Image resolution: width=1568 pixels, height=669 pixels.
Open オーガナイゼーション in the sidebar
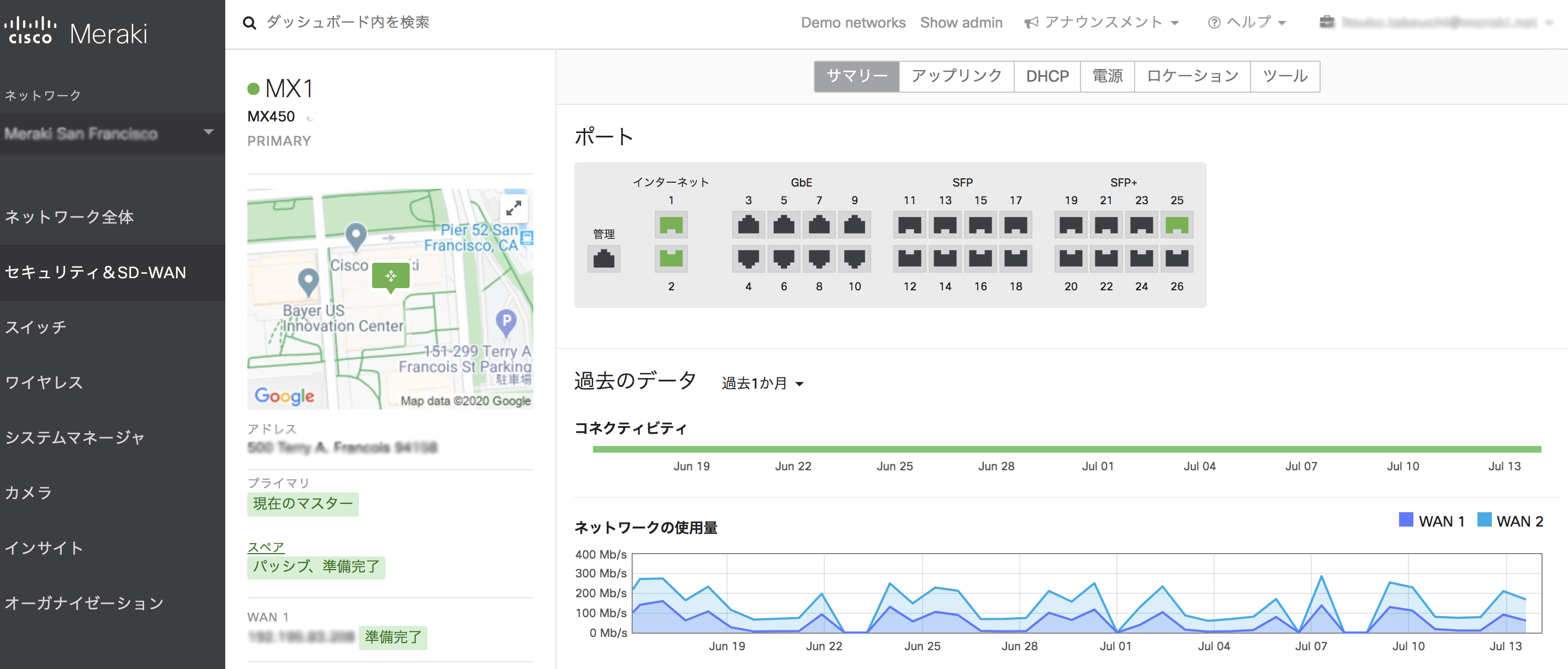(113, 603)
